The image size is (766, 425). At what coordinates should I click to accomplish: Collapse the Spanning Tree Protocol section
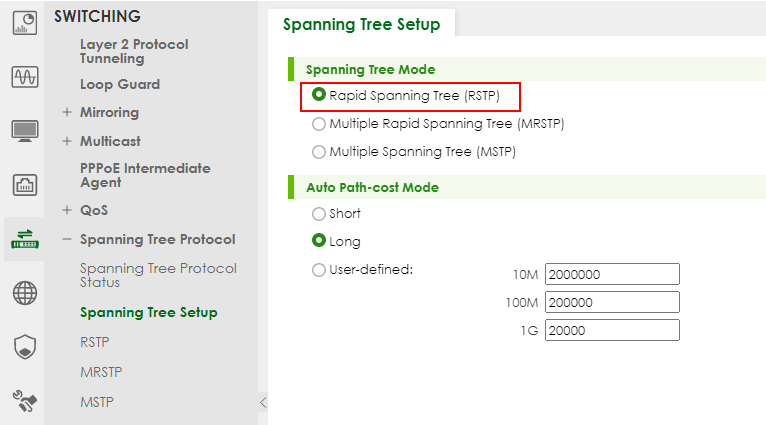tap(67, 240)
